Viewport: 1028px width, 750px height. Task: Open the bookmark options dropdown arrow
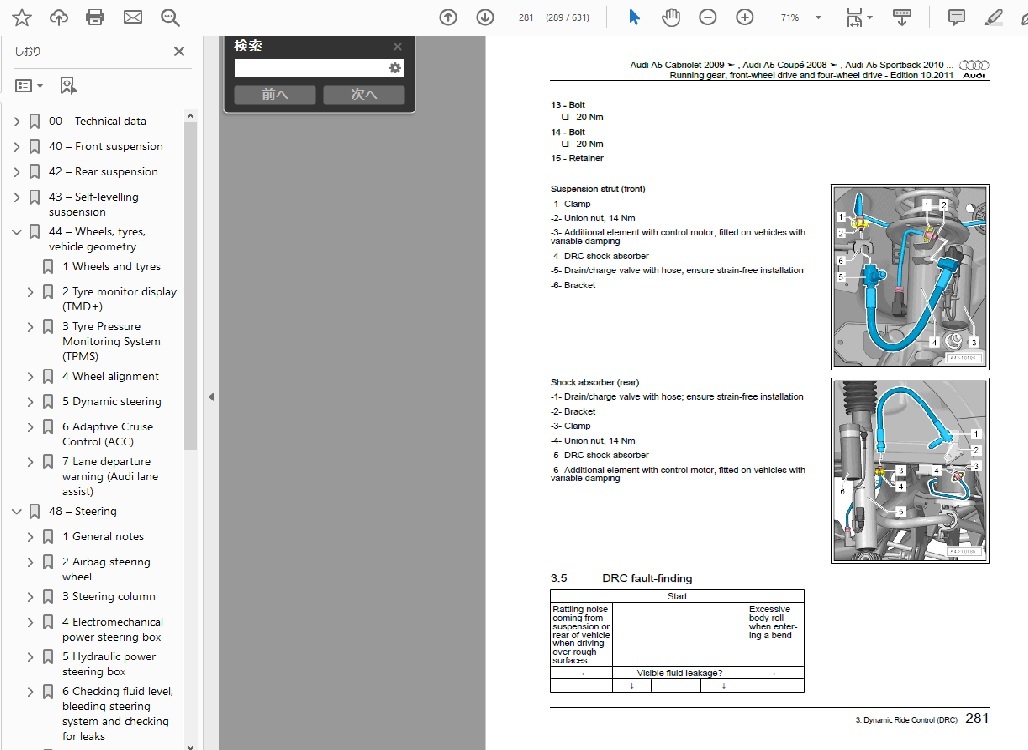[40, 86]
